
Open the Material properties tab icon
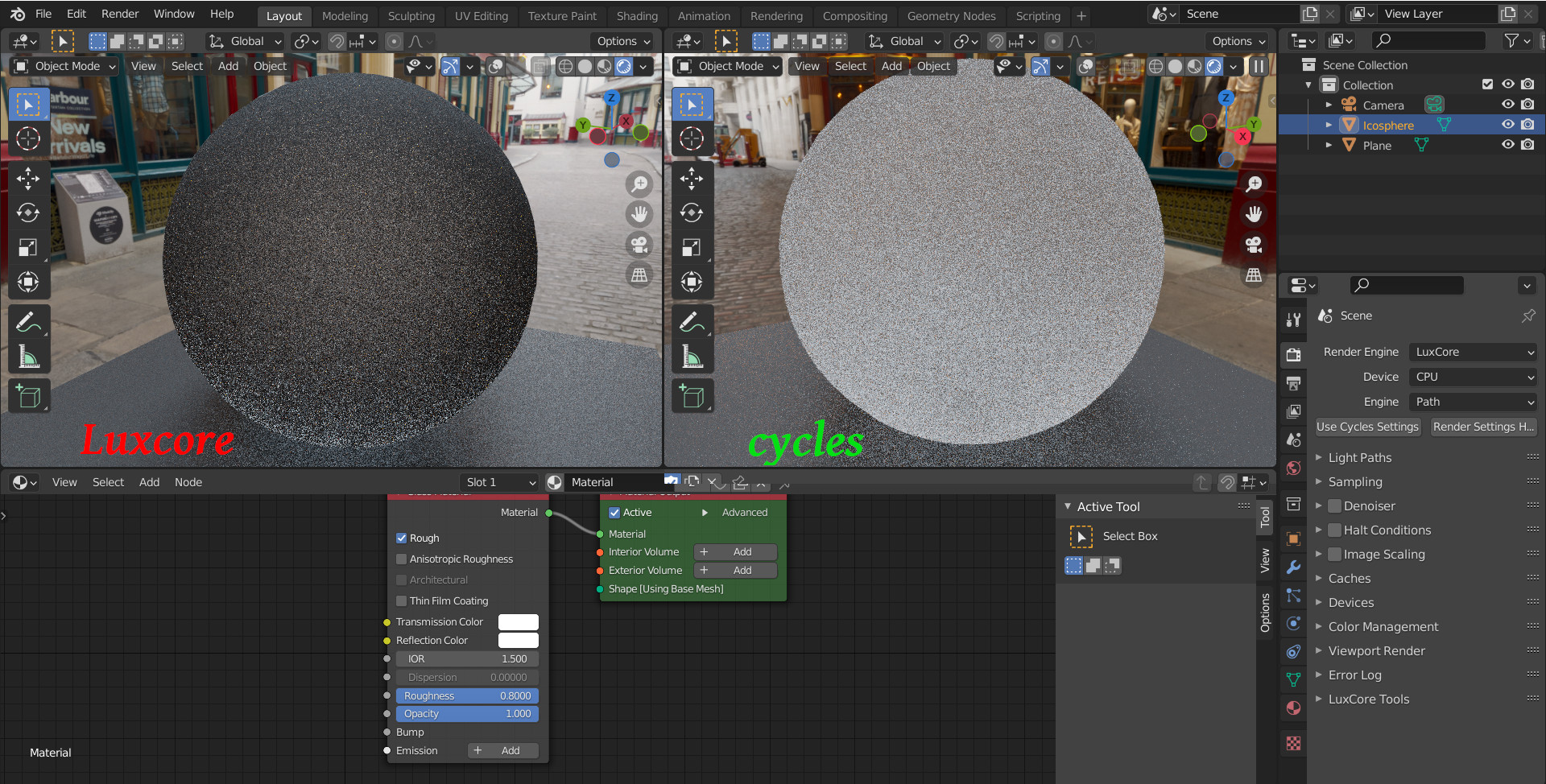tap(1293, 708)
